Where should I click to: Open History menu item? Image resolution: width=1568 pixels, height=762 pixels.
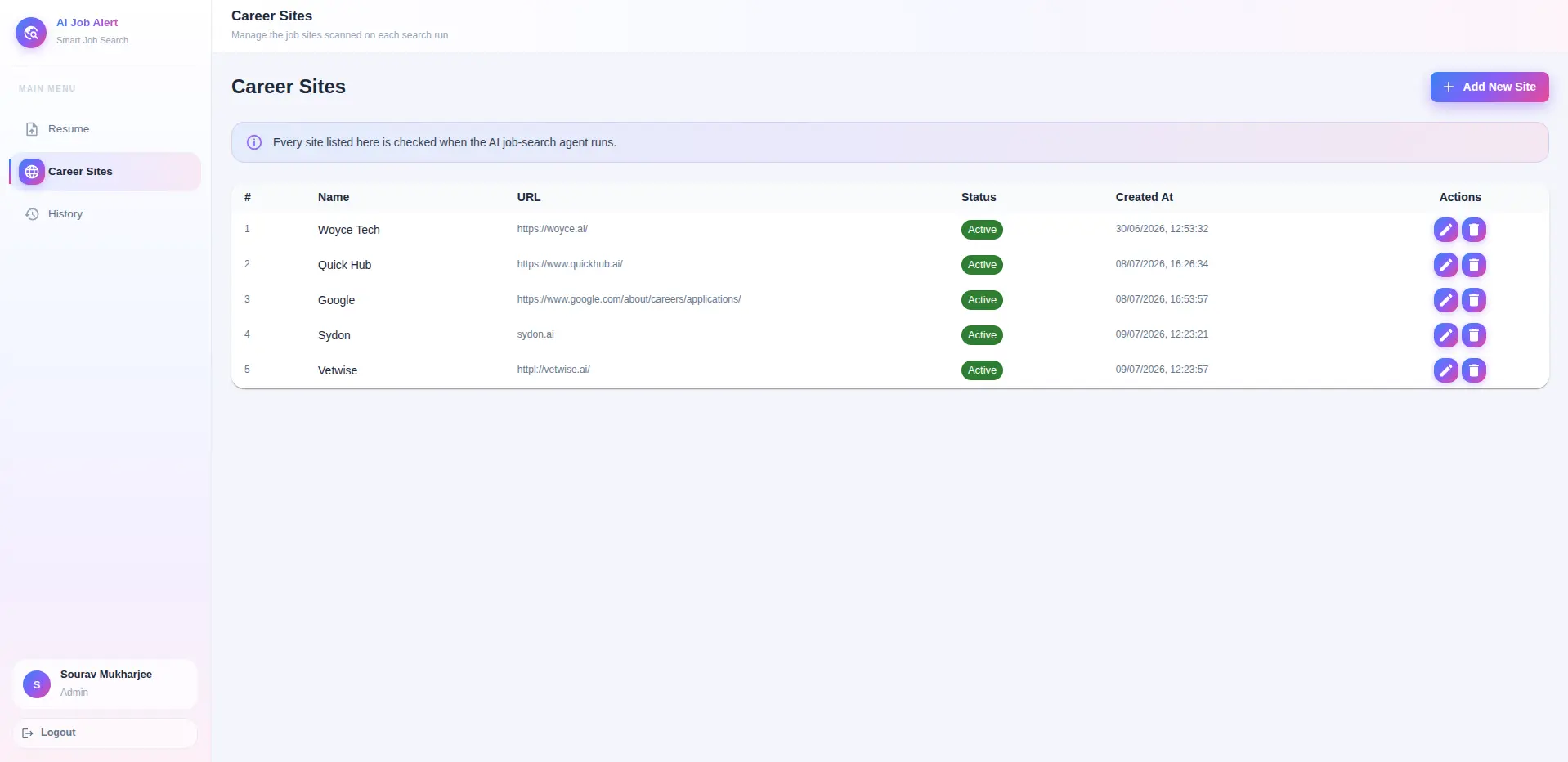pos(105,214)
